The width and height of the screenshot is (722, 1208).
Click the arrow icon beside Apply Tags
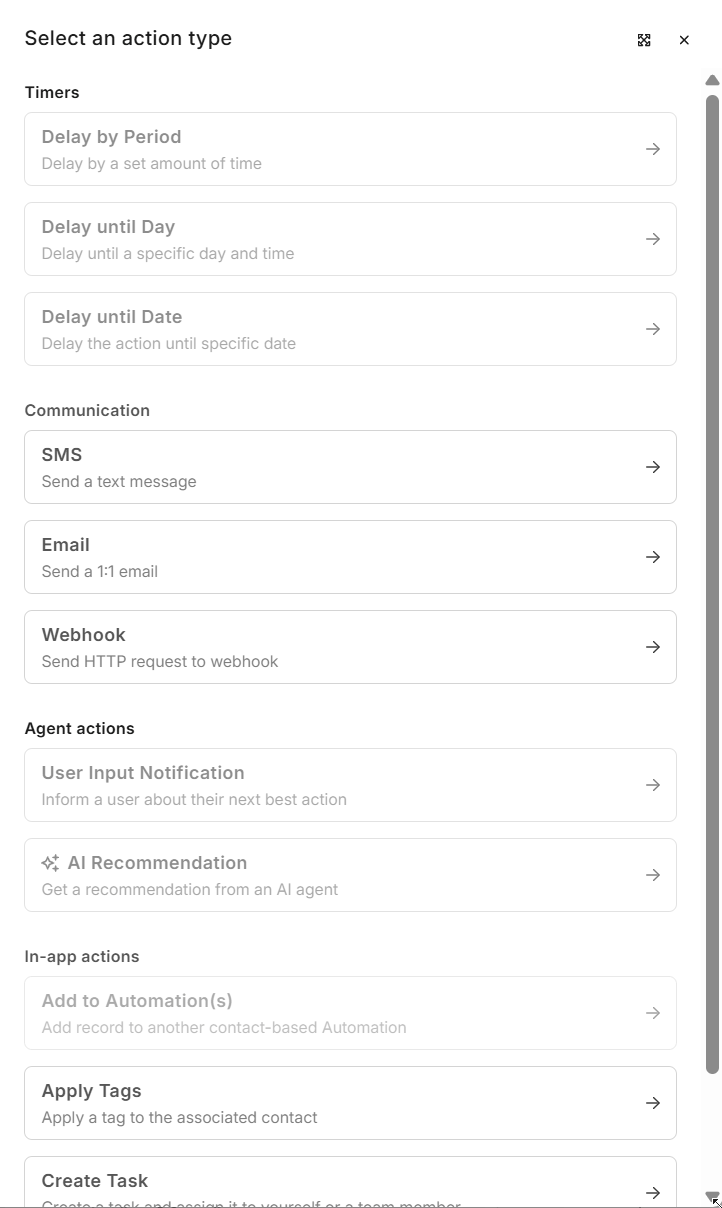[653, 1103]
